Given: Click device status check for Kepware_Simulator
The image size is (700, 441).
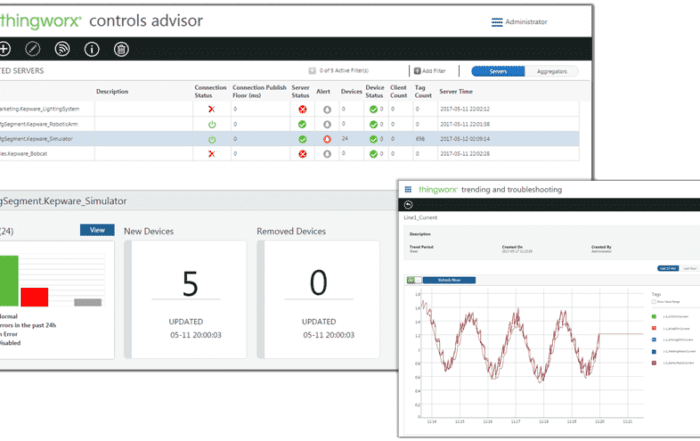Looking at the screenshot, I should 373,139.
